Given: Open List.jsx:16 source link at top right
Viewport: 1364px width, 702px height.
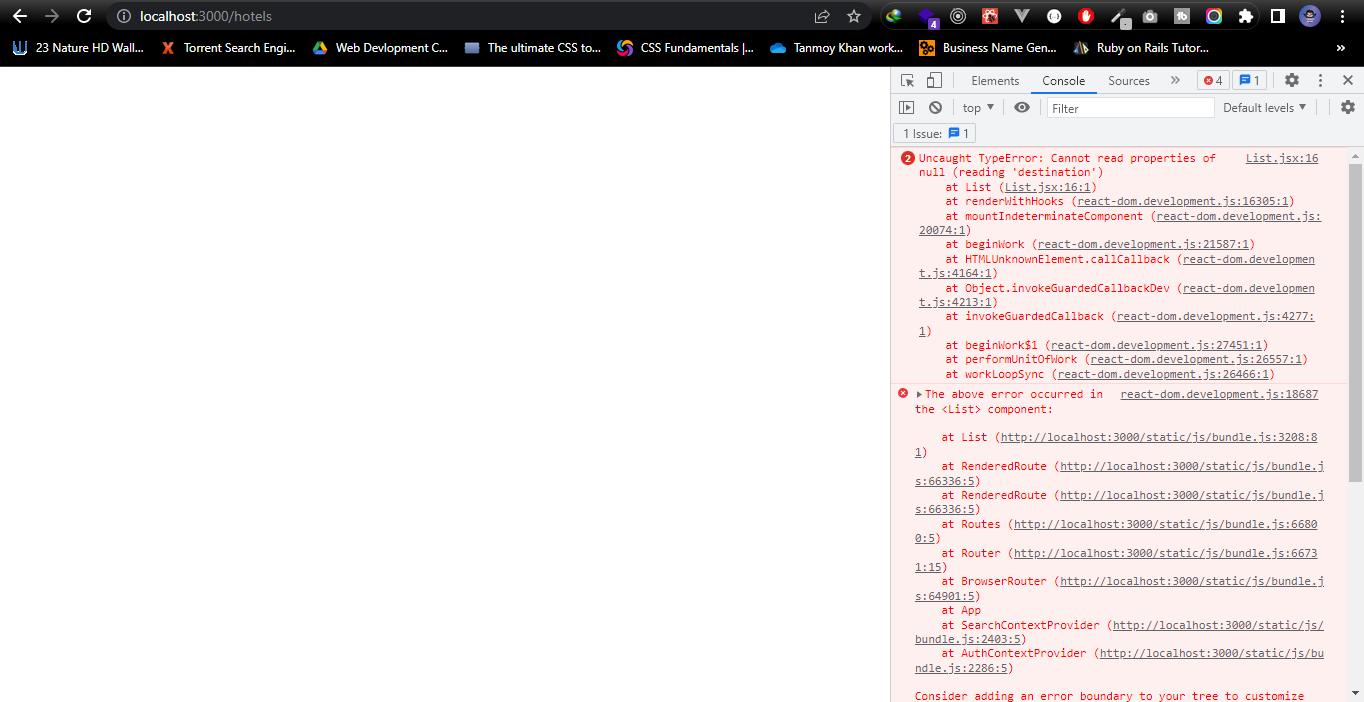Looking at the screenshot, I should tap(1282, 158).
